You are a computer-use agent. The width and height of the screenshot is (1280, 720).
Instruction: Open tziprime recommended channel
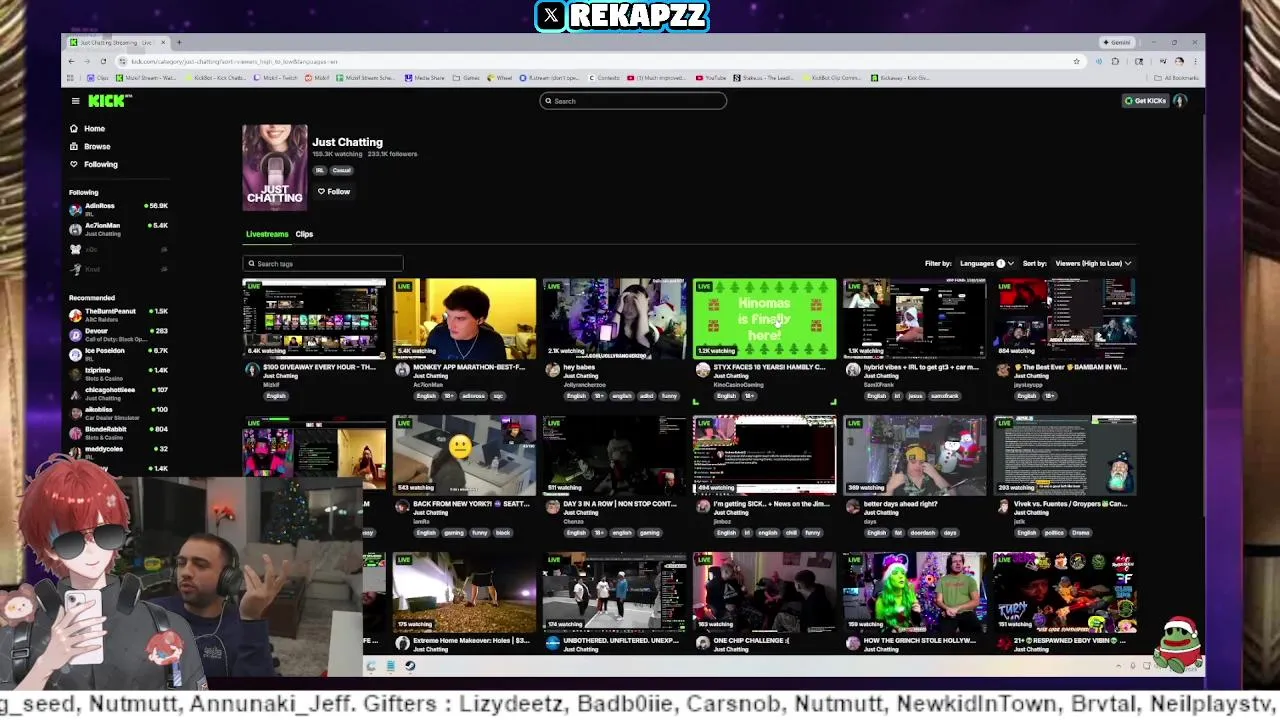tap(118, 374)
